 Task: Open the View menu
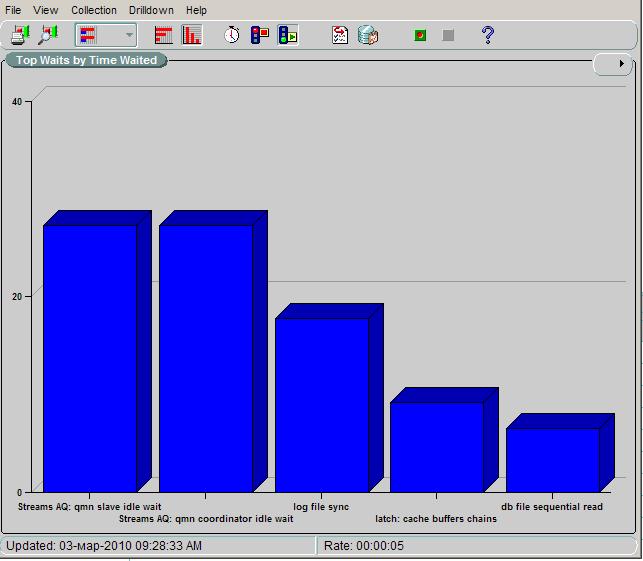pyautogui.click(x=46, y=10)
